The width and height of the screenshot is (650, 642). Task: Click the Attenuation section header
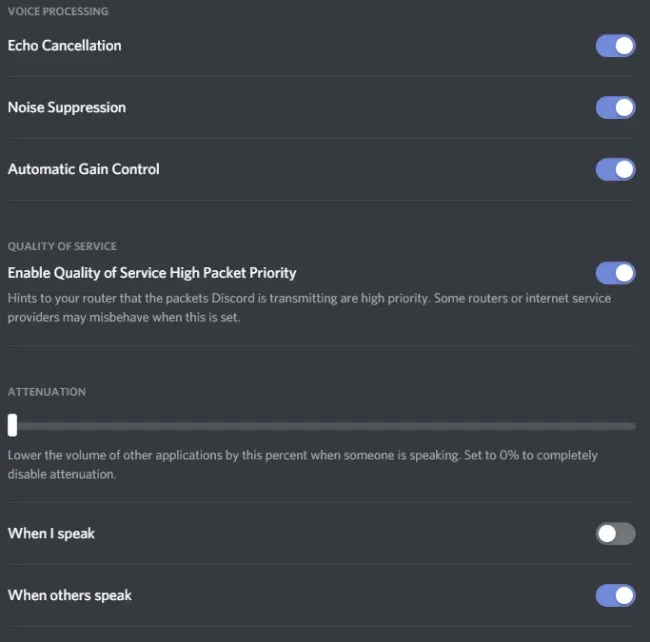coord(47,392)
